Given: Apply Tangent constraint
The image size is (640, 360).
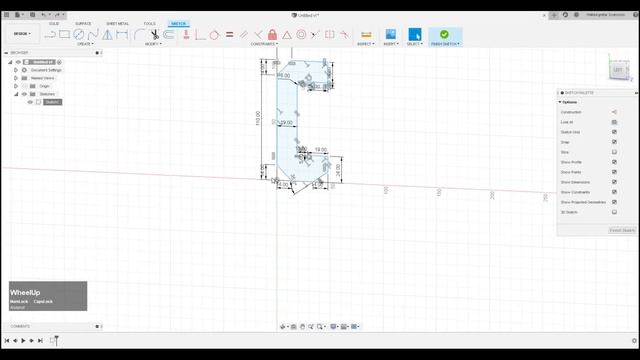Looking at the screenshot, I should coord(214,35).
